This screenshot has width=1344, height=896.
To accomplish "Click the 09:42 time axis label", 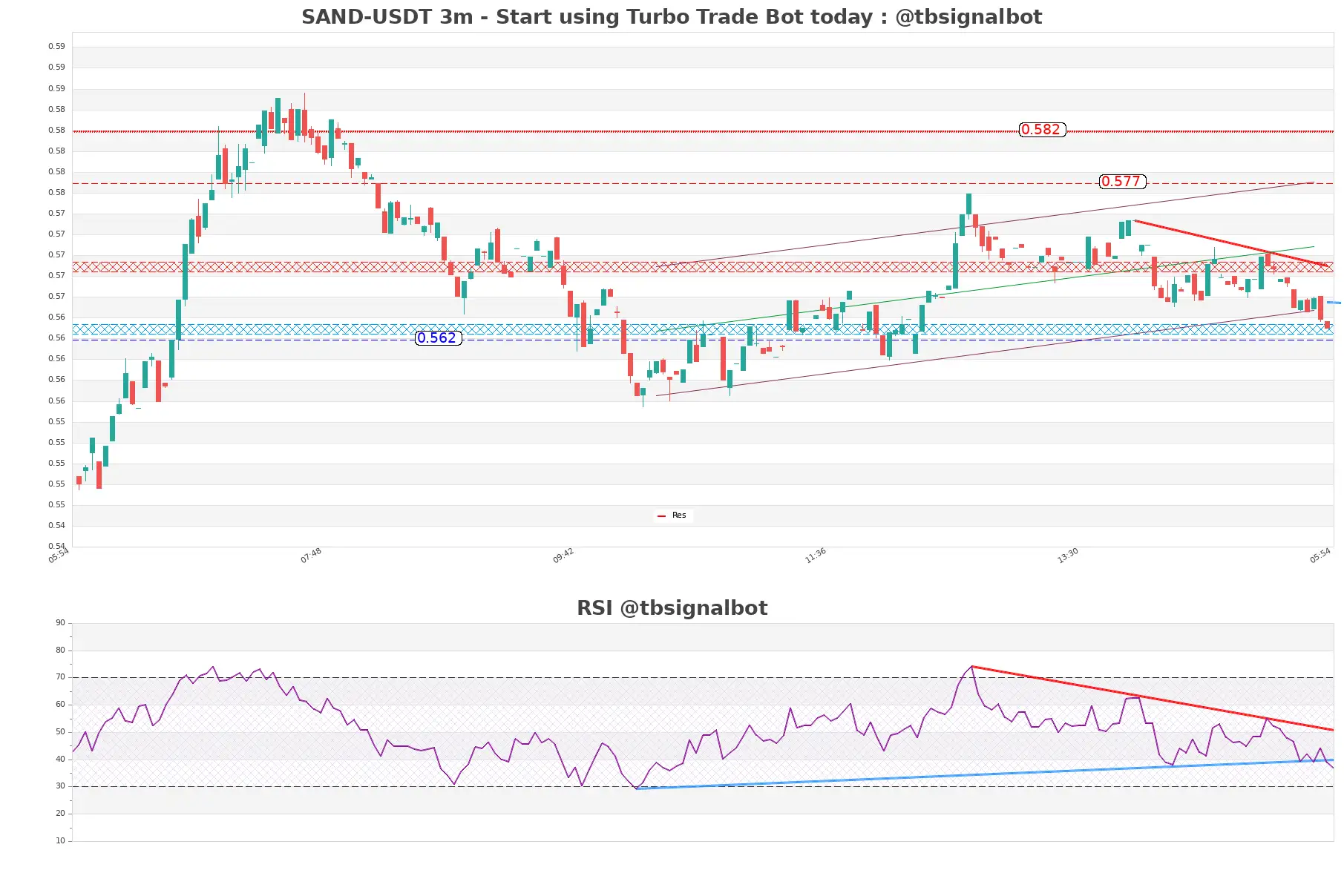I will click(x=563, y=556).
